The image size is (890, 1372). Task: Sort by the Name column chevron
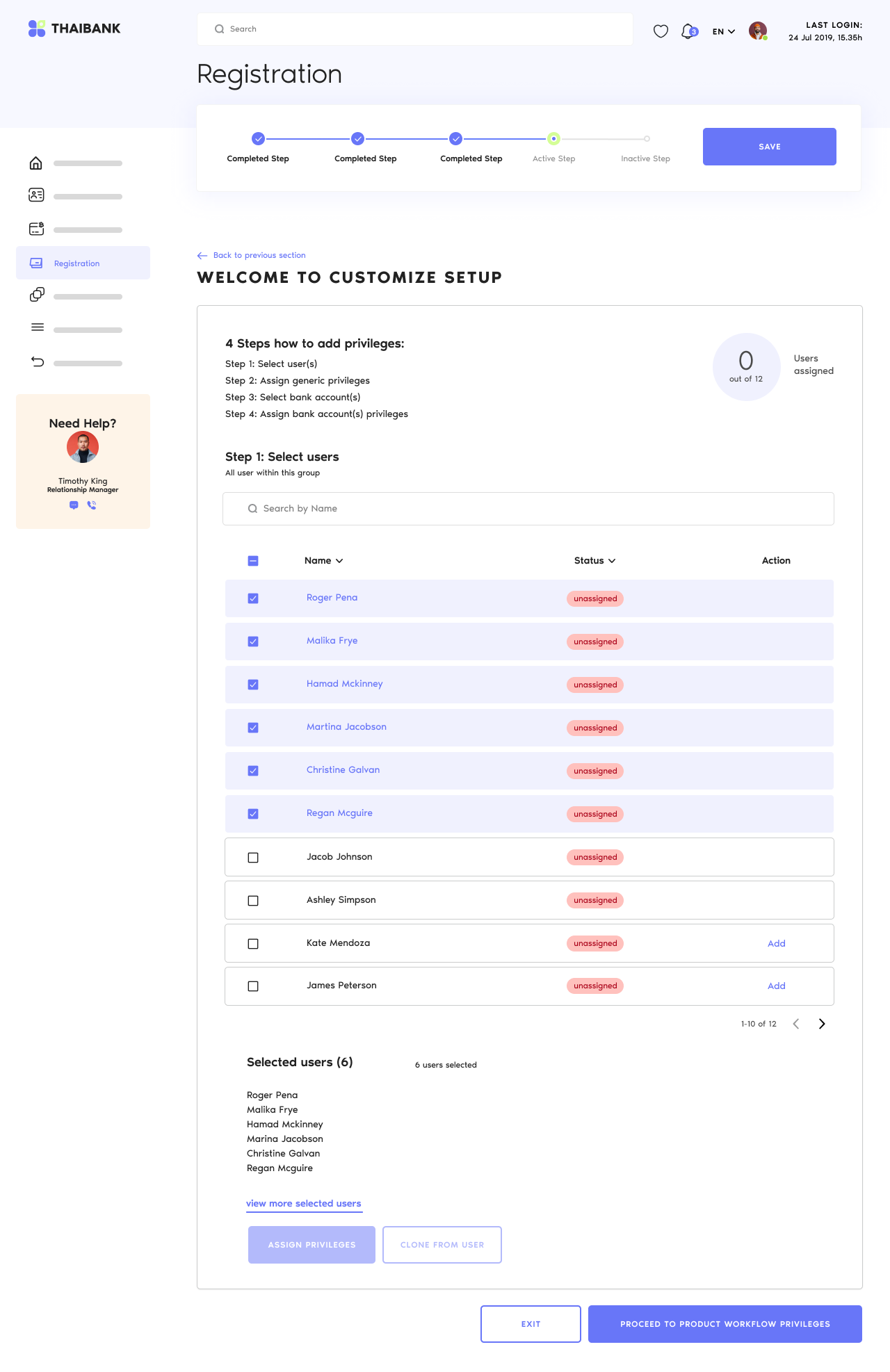point(339,561)
